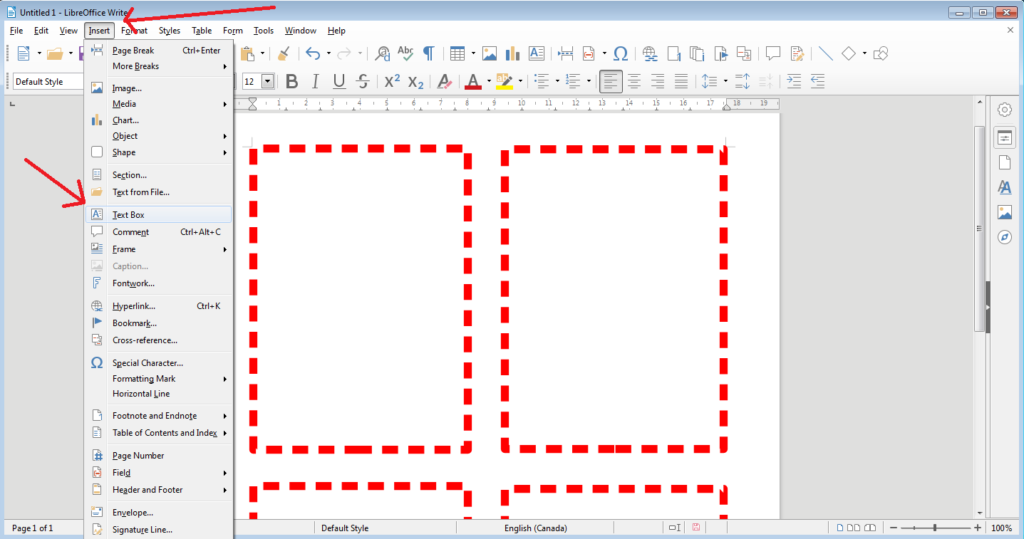Click the 100% zoom level text
The image size is (1024, 539).
(1001, 528)
